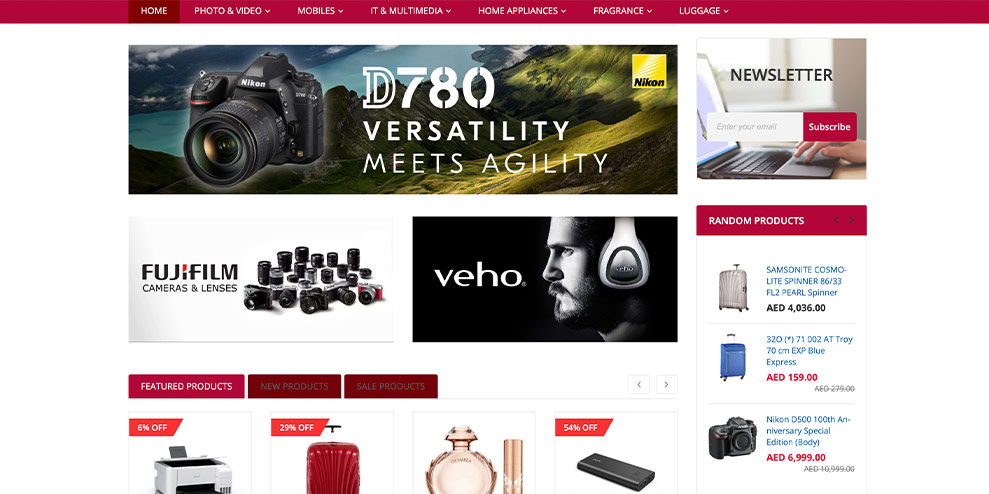Go to the Home menu item
This screenshot has width=989, height=494.
click(x=154, y=11)
